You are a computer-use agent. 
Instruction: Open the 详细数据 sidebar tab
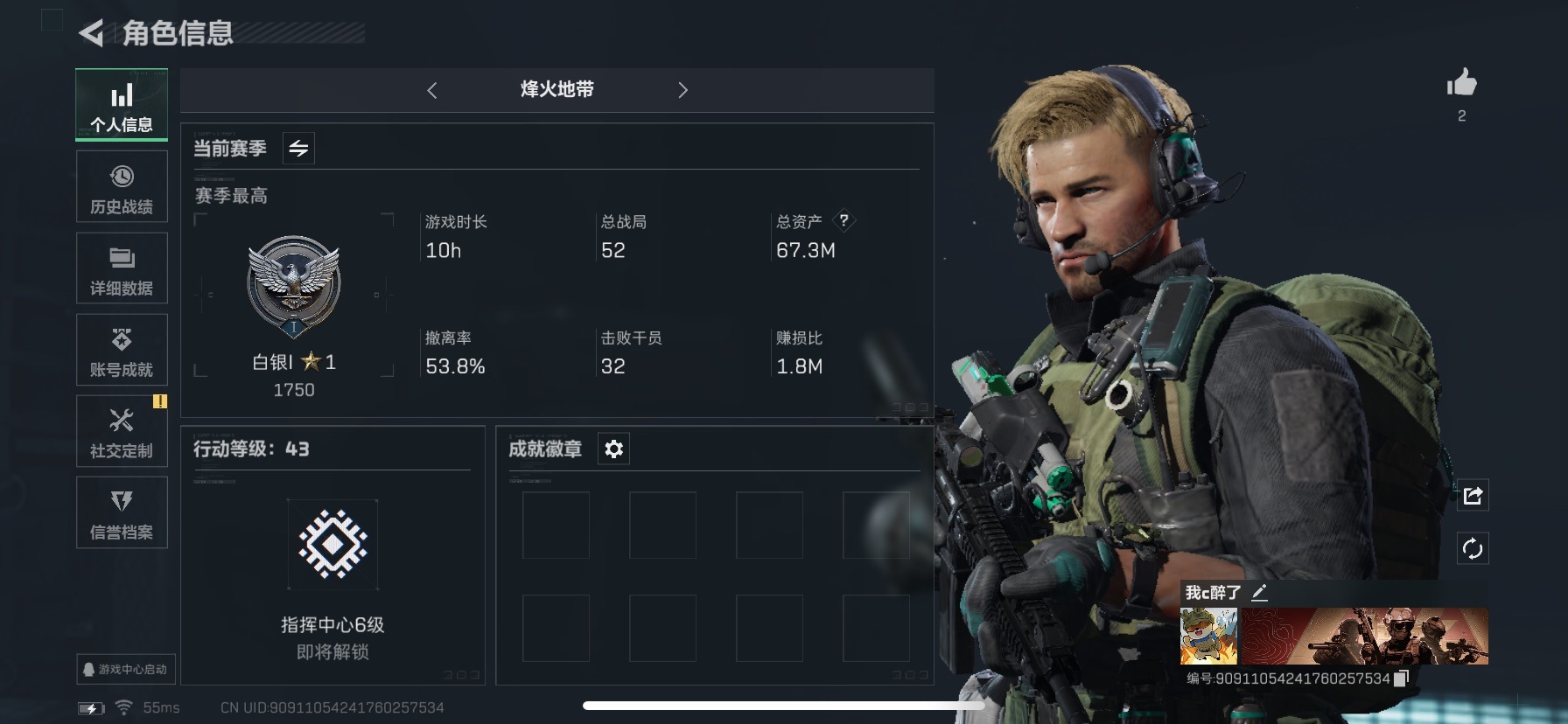[122, 269]
